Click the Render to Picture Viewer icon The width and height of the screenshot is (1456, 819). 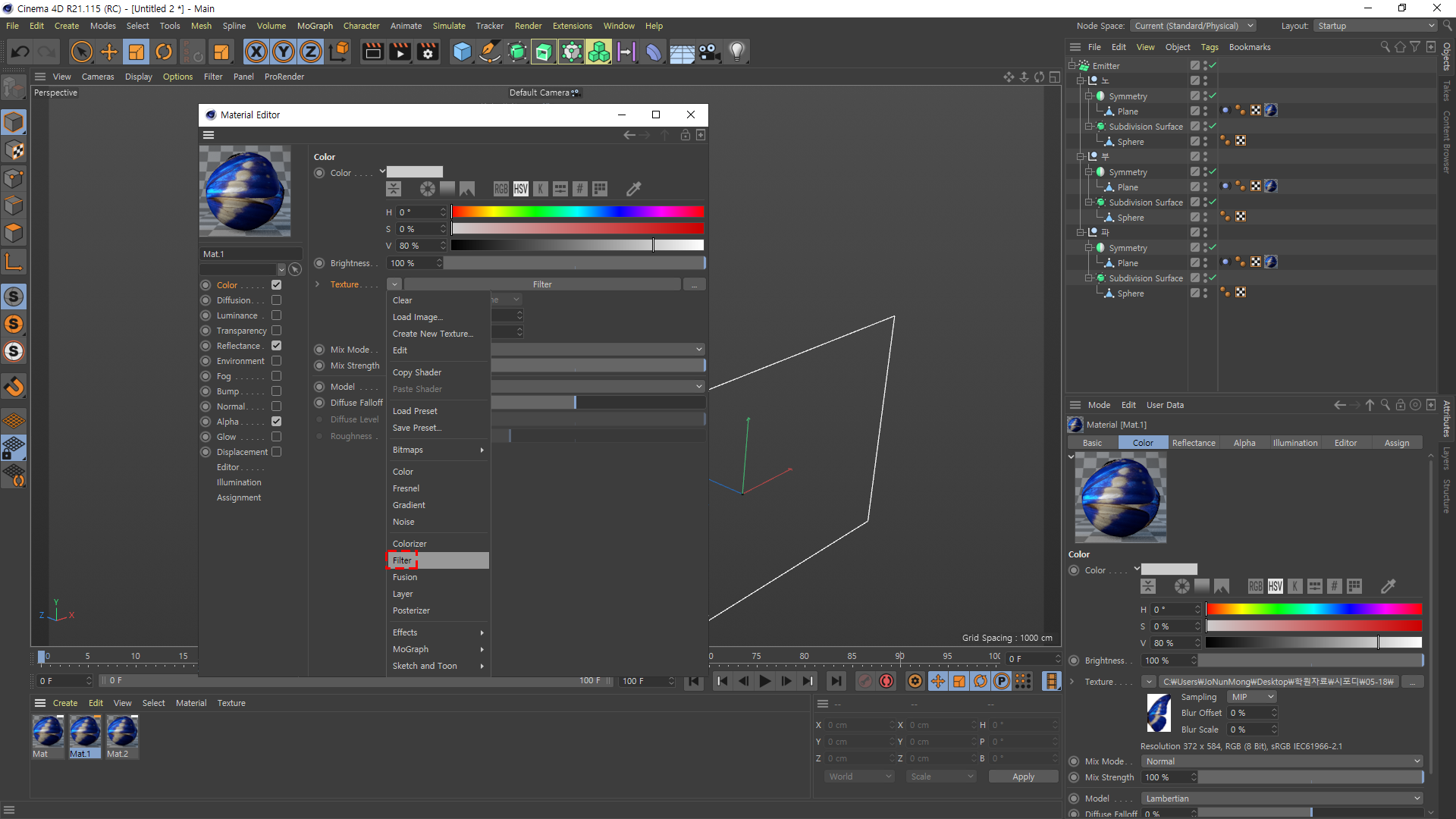(400, 52)
